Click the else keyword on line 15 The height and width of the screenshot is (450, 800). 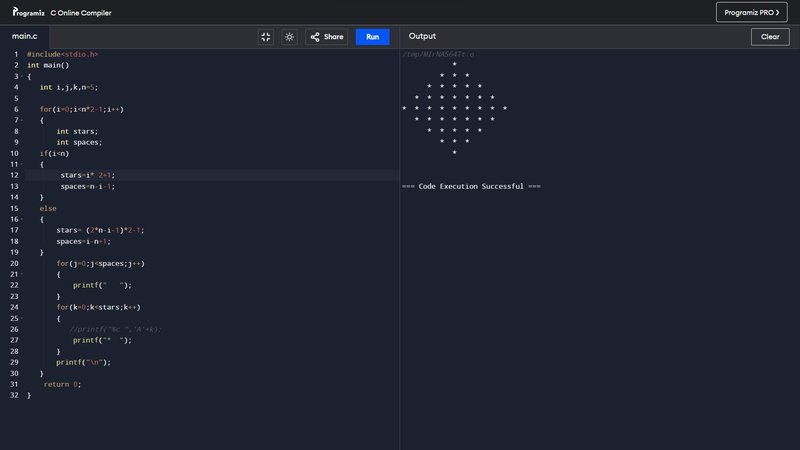[x=48, y=208]
